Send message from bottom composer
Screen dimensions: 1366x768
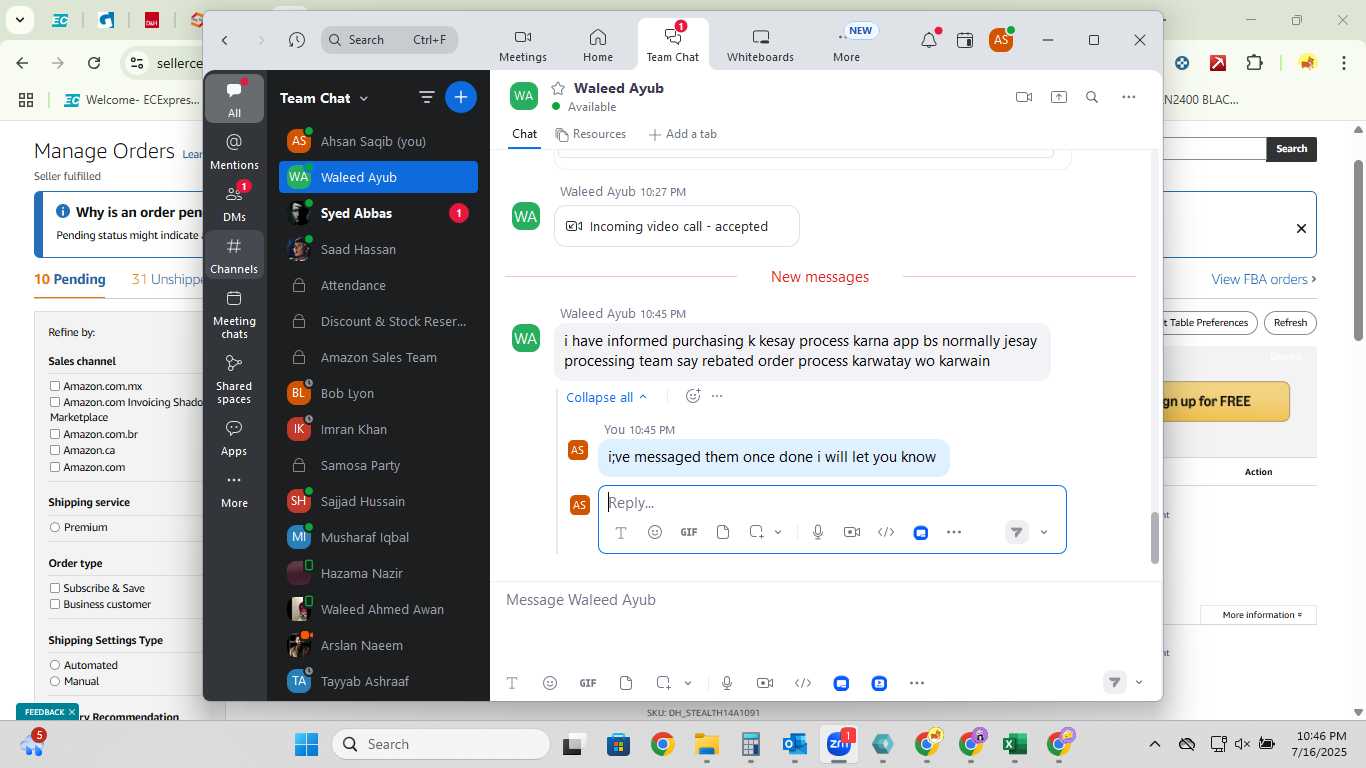coord(1114,682)
